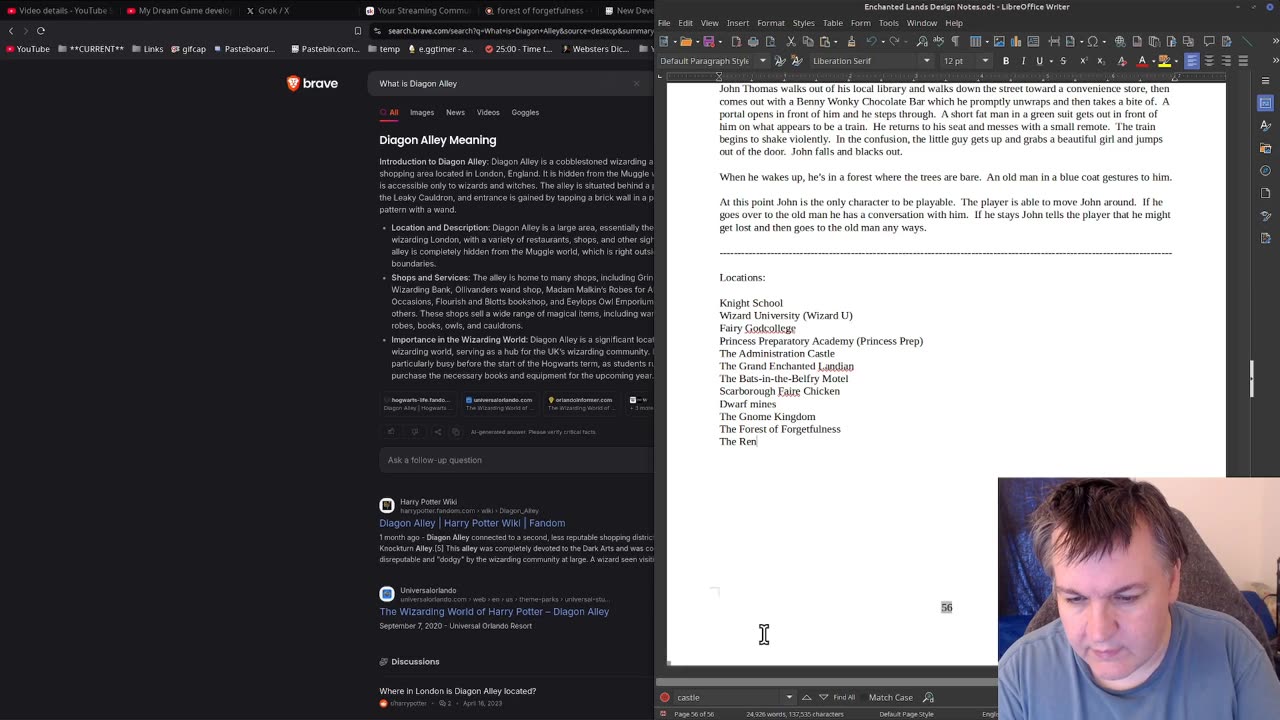
Task: Click the Insert Comment speech bubble icon
Action: [1209, 41]
